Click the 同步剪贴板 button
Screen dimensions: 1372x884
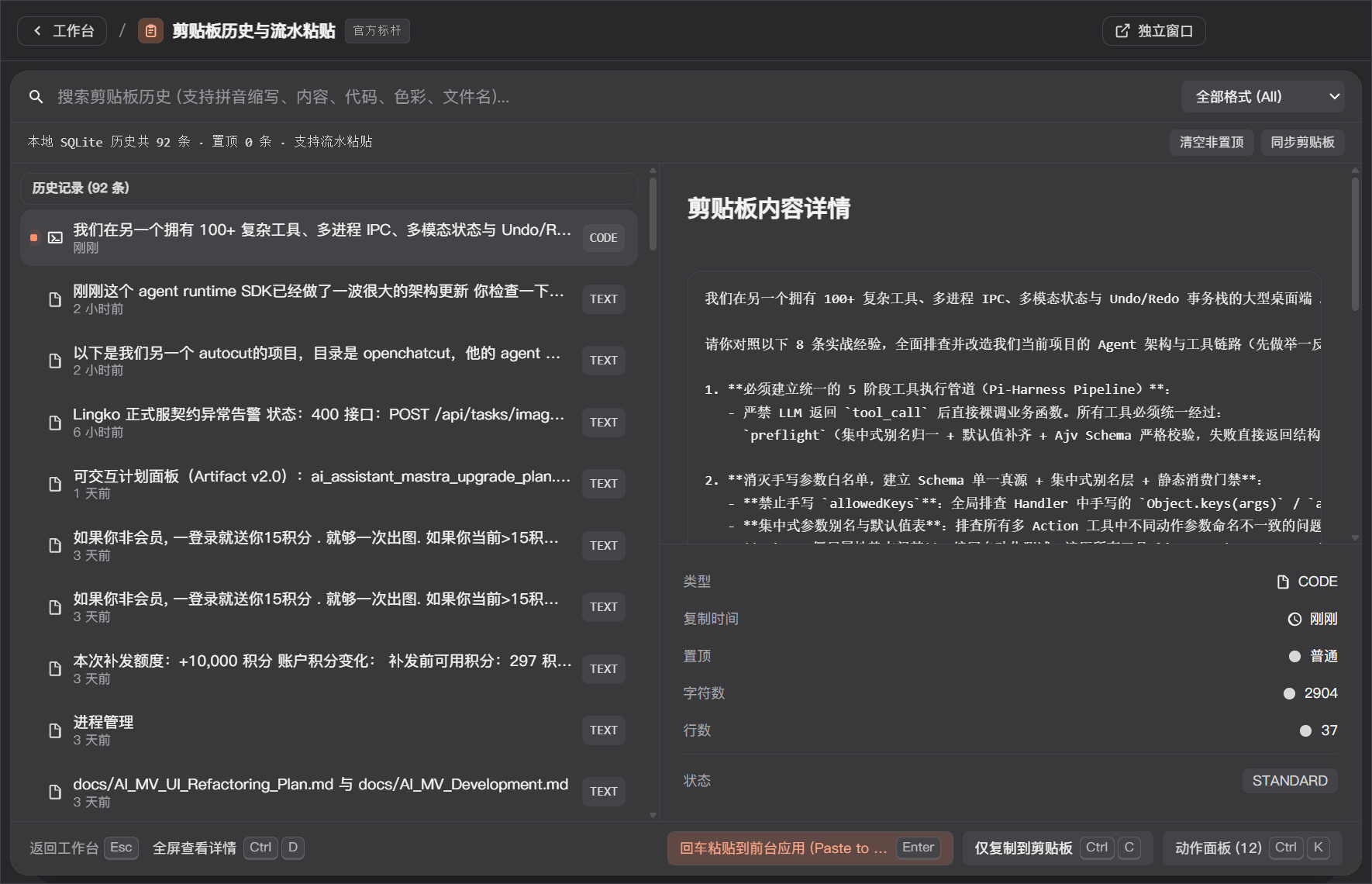(1303, 142)
